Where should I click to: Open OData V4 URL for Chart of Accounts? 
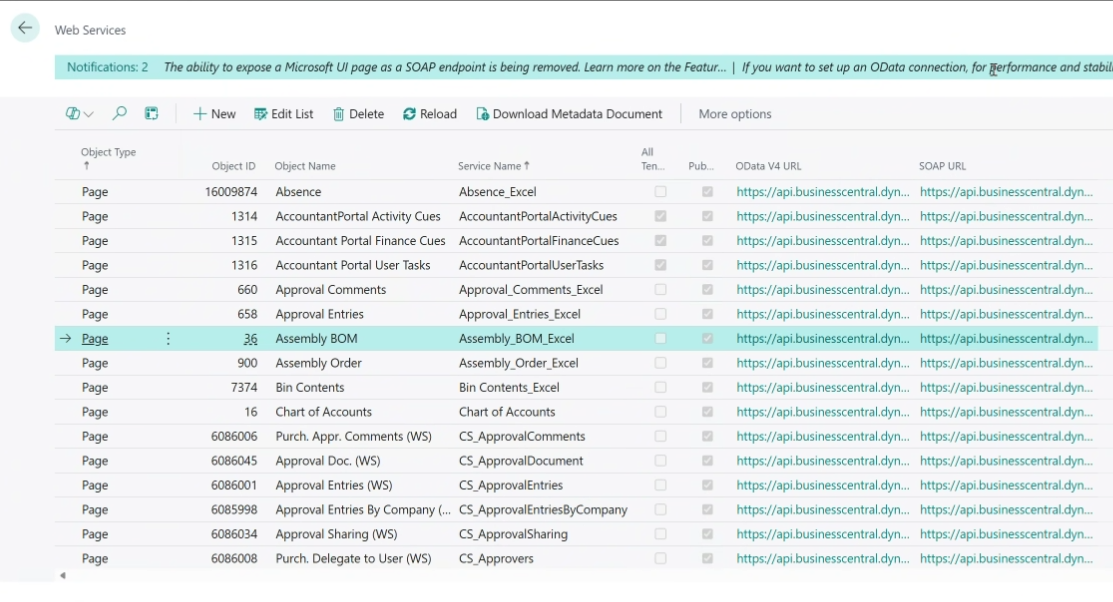pos(823,412)
